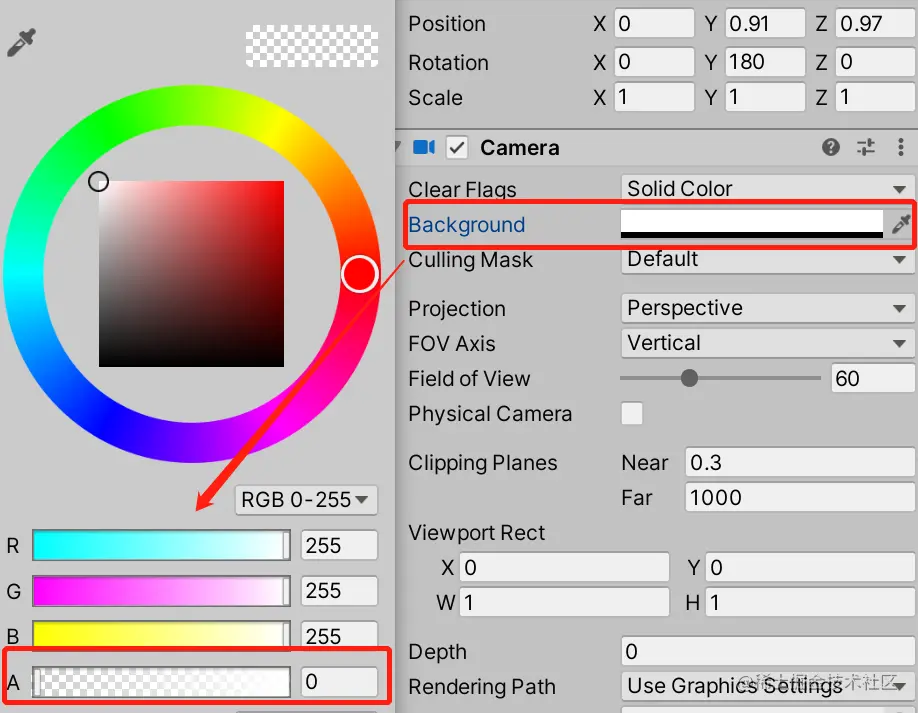Click the red hue handle on the wheel
Screen dimensions: 918x713
[x=359, y=274]
